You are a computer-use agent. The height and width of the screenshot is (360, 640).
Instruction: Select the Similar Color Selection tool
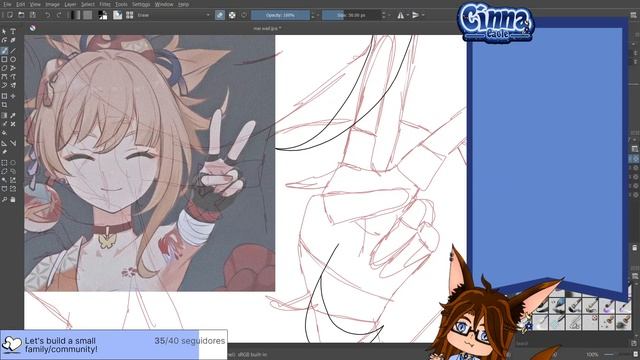(13, 180)
